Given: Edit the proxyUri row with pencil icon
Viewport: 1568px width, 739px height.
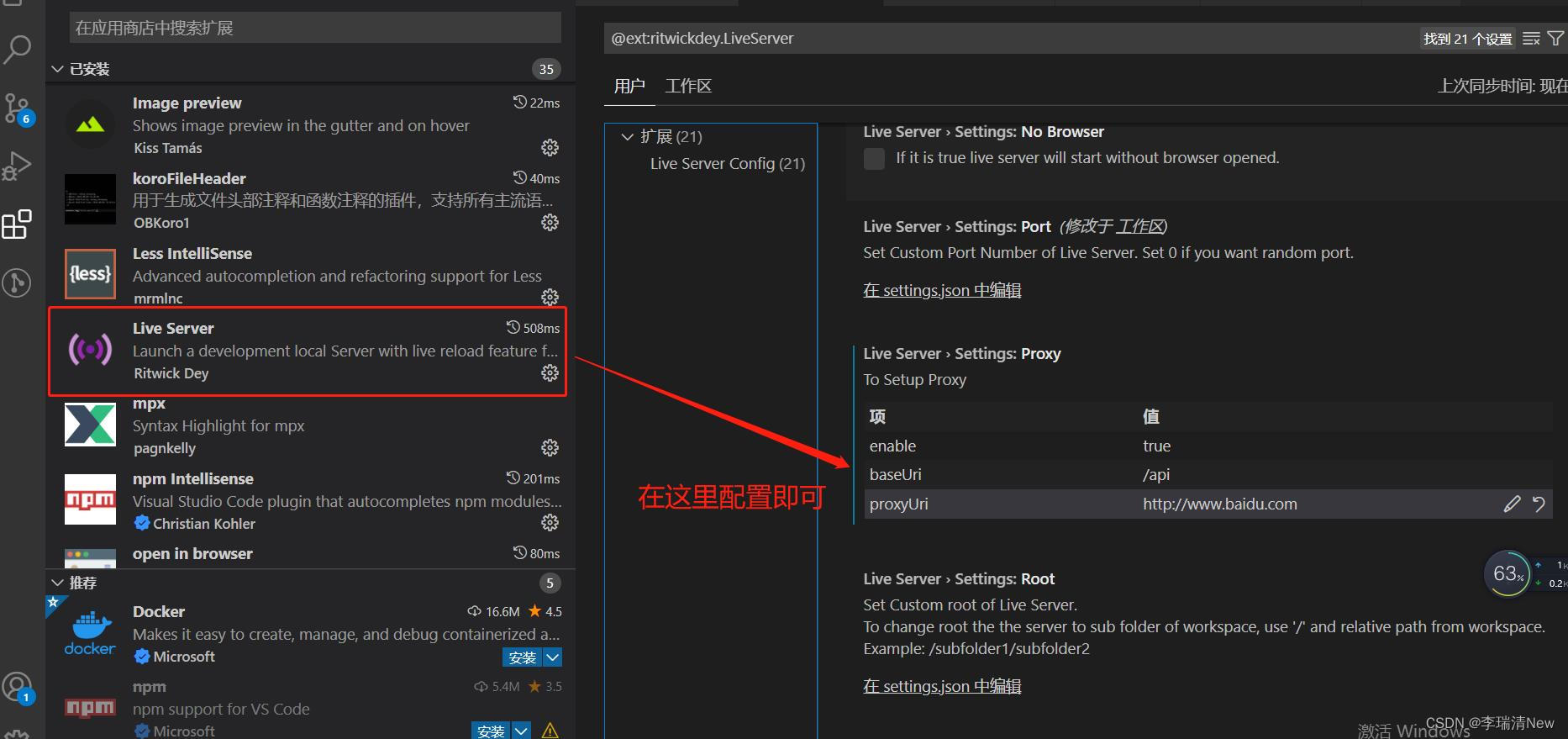Looking at the screenshot, I should coord(1512,504).
